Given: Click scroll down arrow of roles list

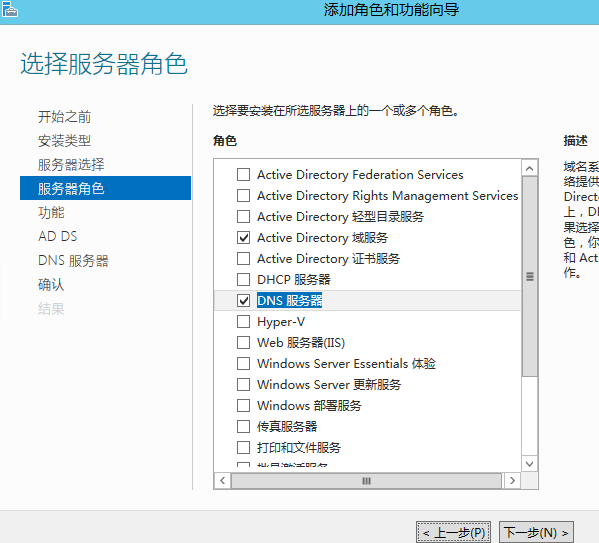Looking at the screenshot, I should tap(529, 464).
